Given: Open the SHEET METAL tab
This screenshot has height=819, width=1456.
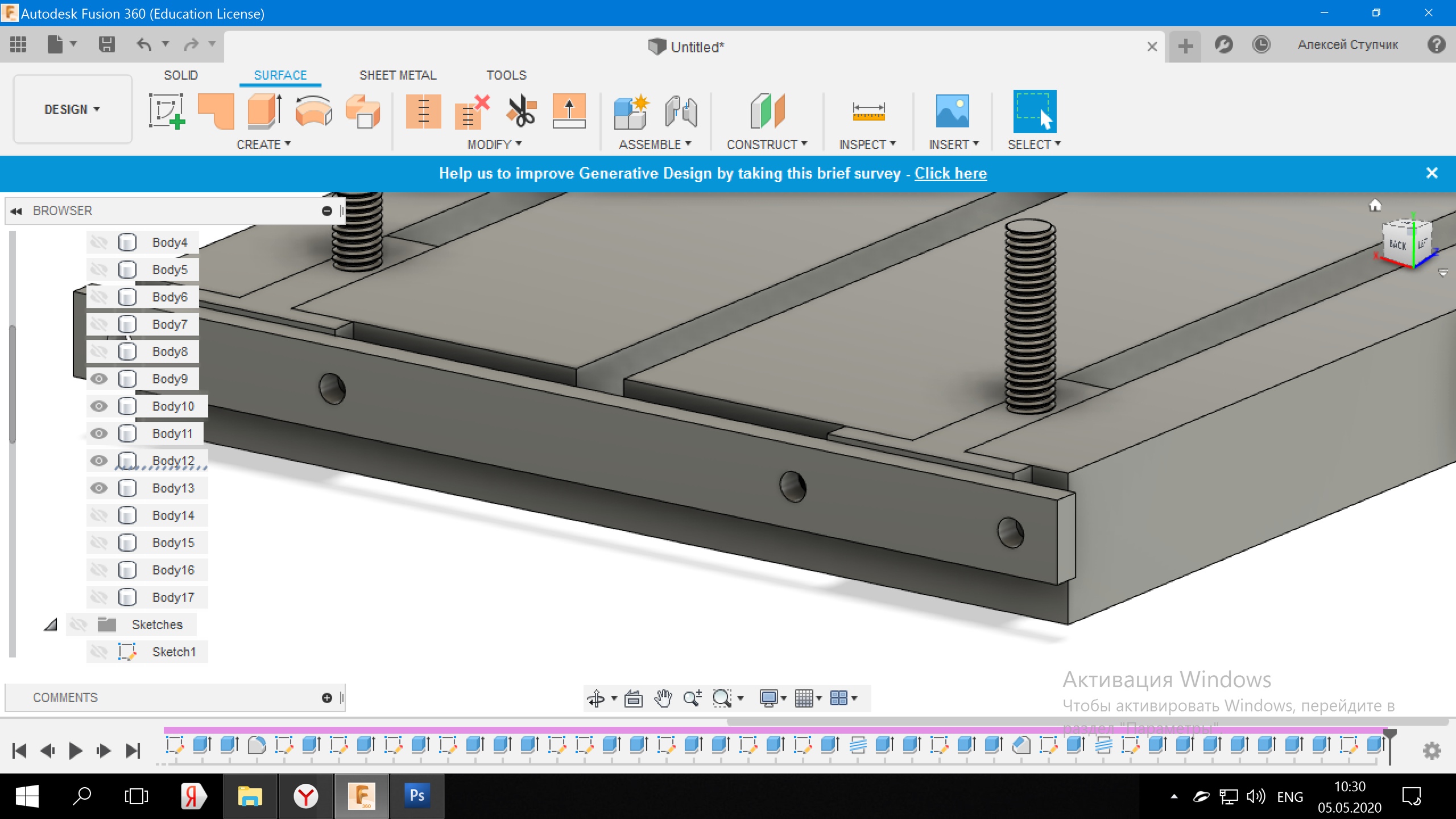Looking at the screenshot, I should click(398, 75).
